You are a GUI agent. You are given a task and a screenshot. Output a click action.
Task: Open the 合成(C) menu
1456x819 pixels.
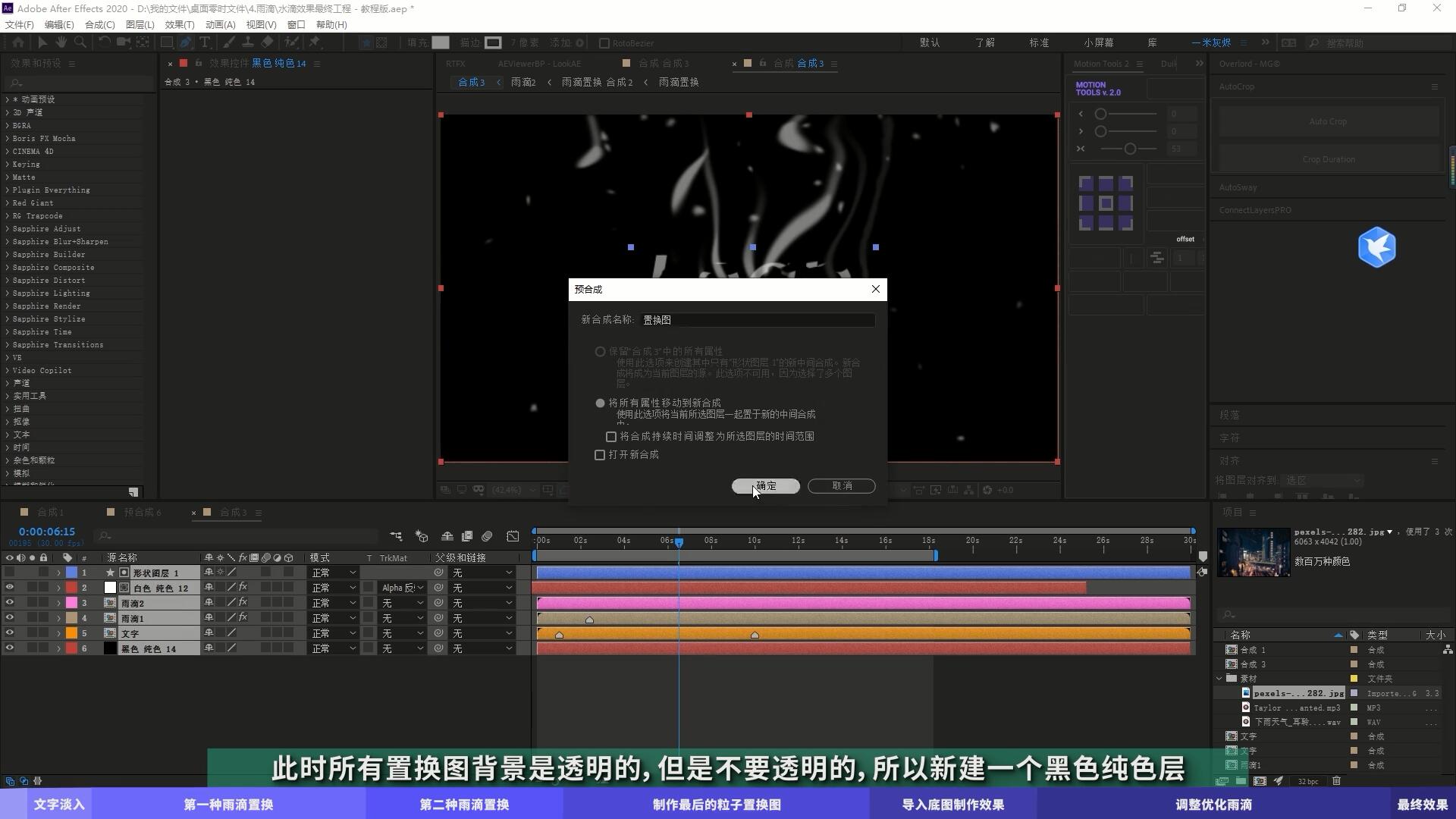pos(100,24)
